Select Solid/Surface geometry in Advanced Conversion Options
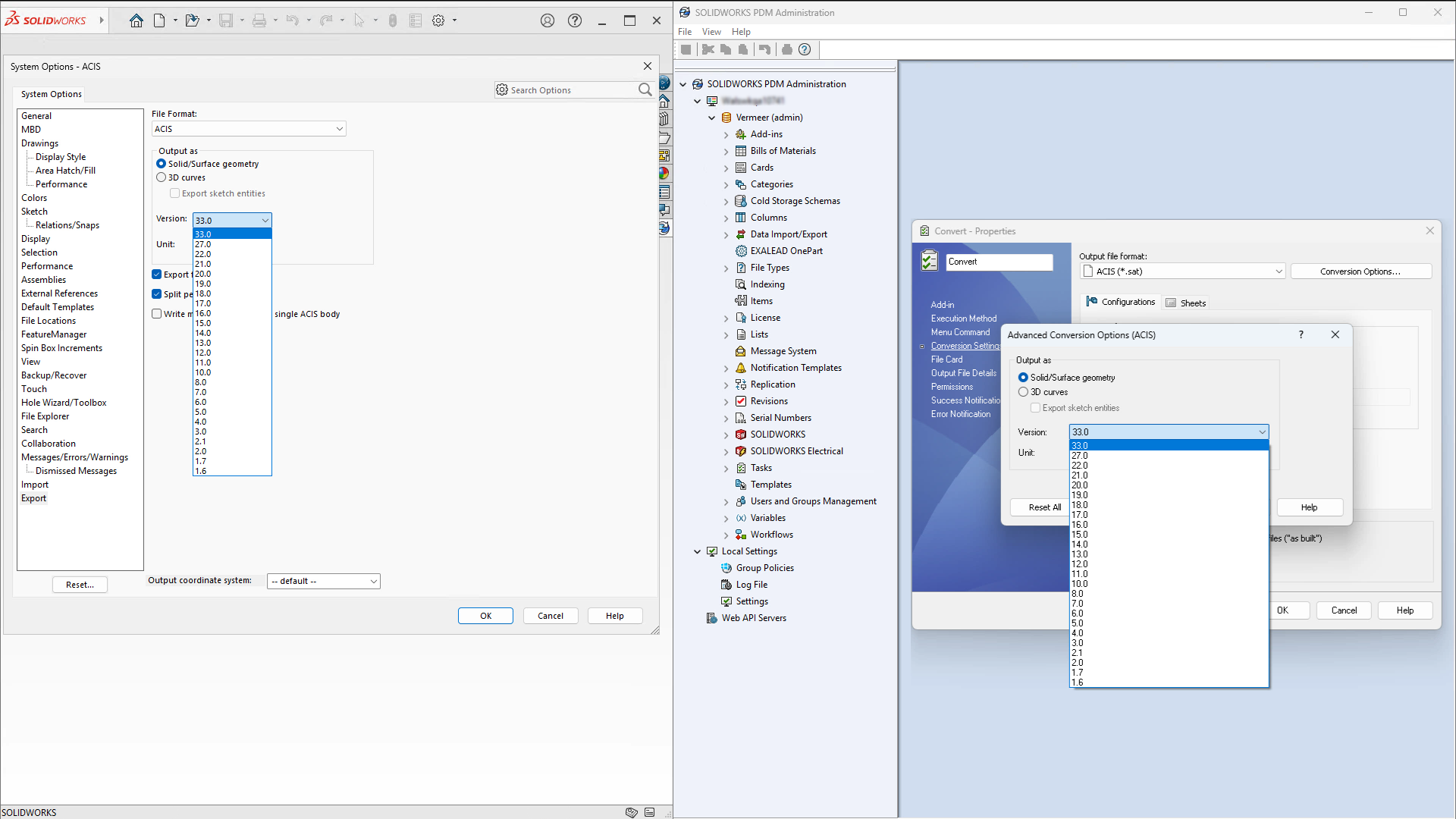This screenshot has height=819, width=1456. coord(1025,377)
